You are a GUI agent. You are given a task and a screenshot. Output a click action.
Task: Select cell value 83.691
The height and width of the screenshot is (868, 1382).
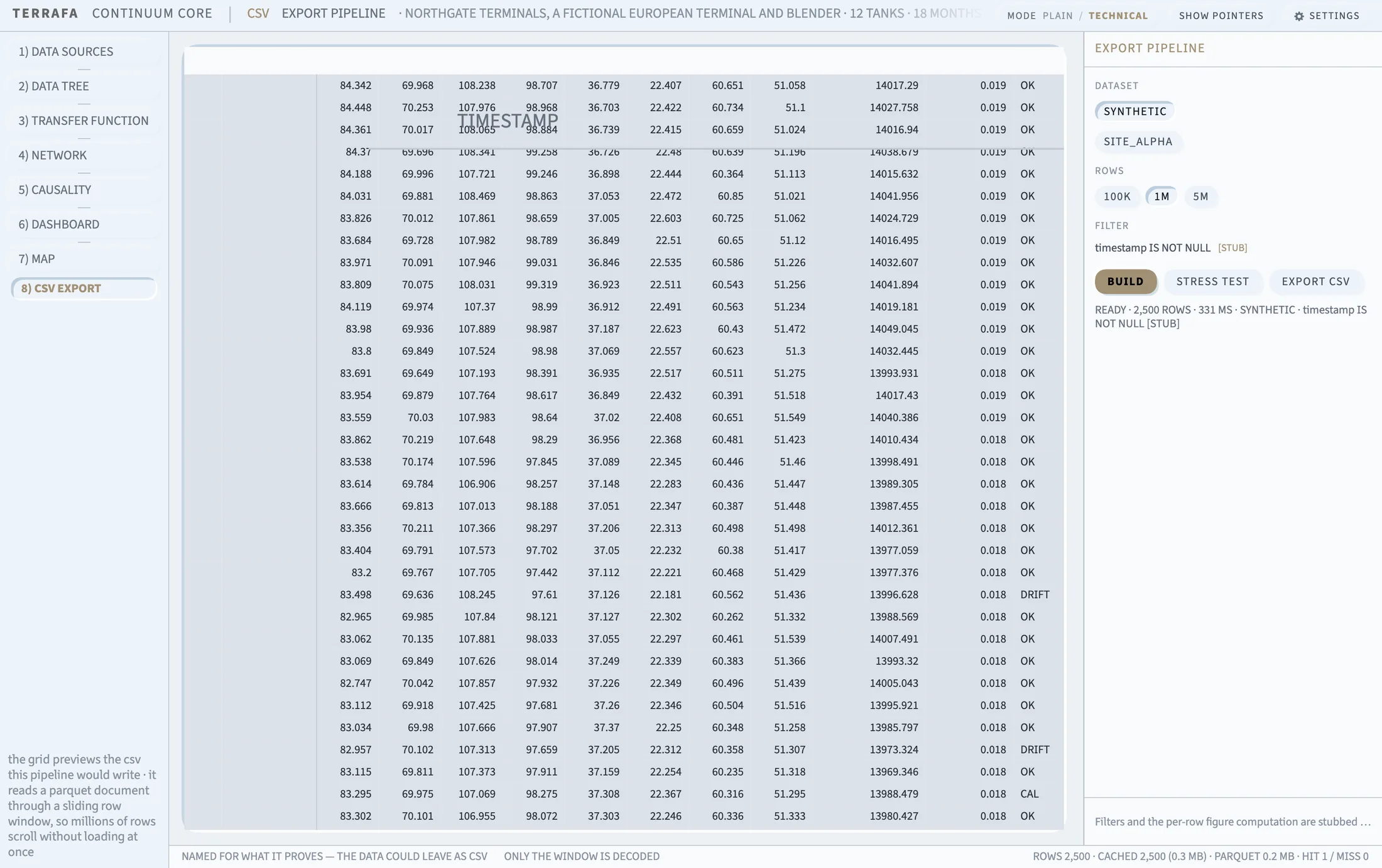point(356,373)
